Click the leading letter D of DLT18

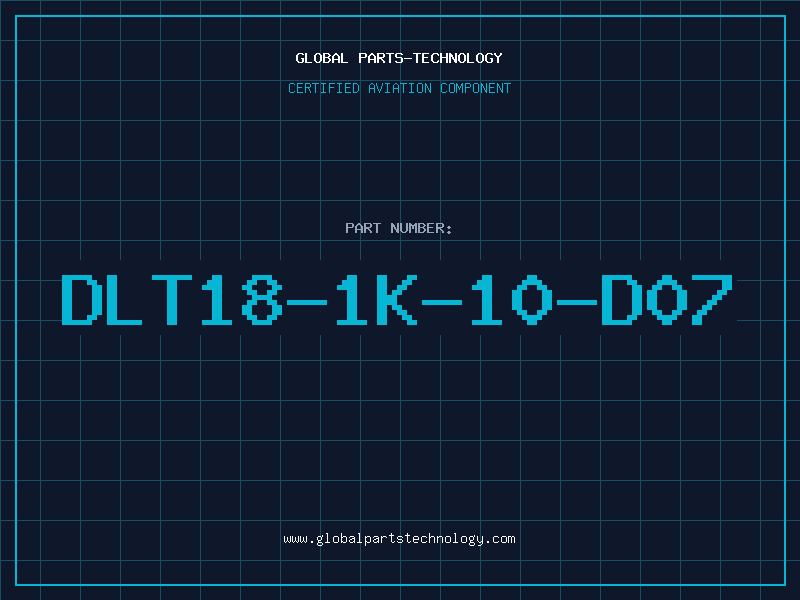click(81, 300)
